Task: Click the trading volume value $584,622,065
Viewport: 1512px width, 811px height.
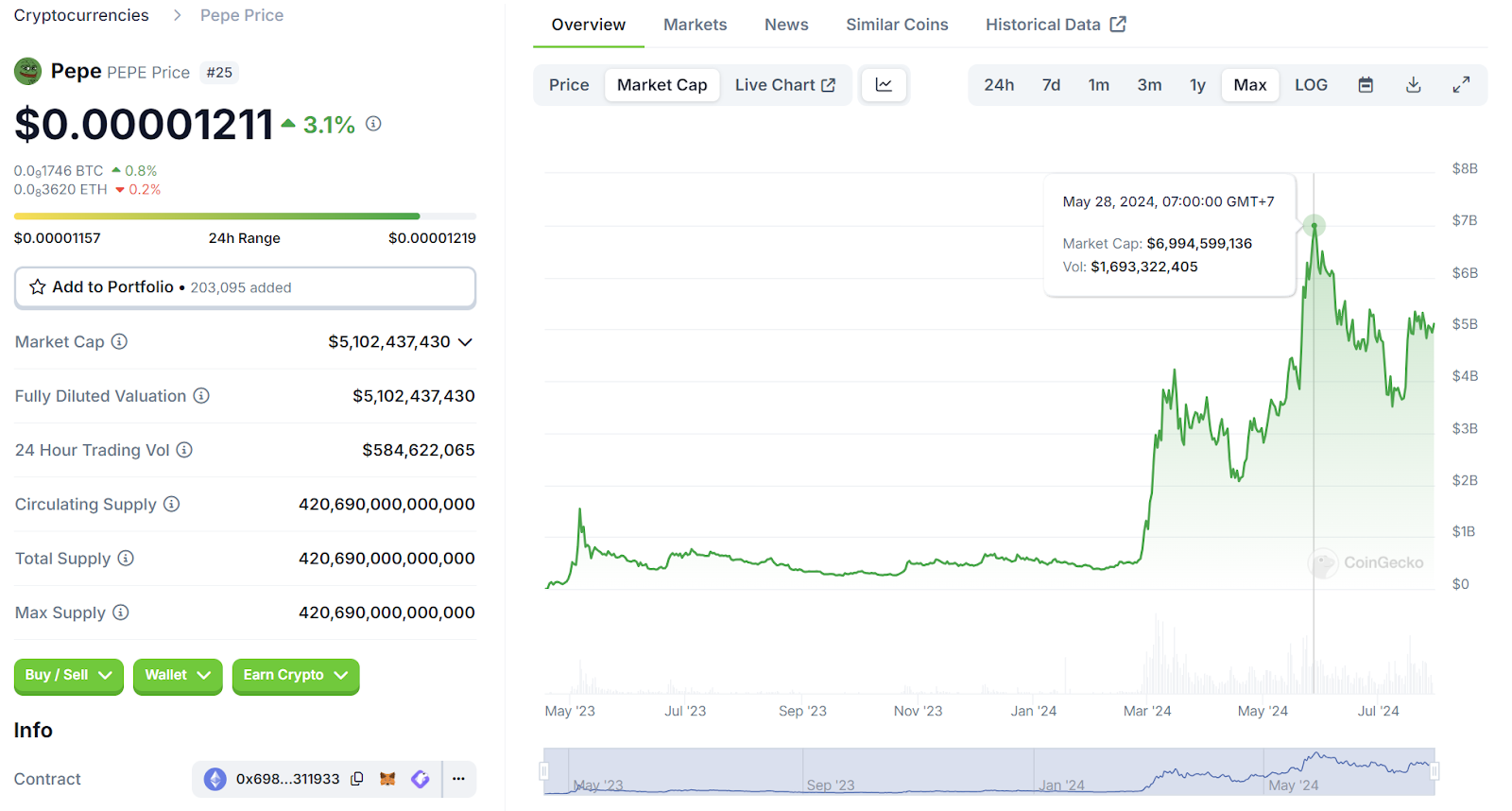Action: pos(419,450)
